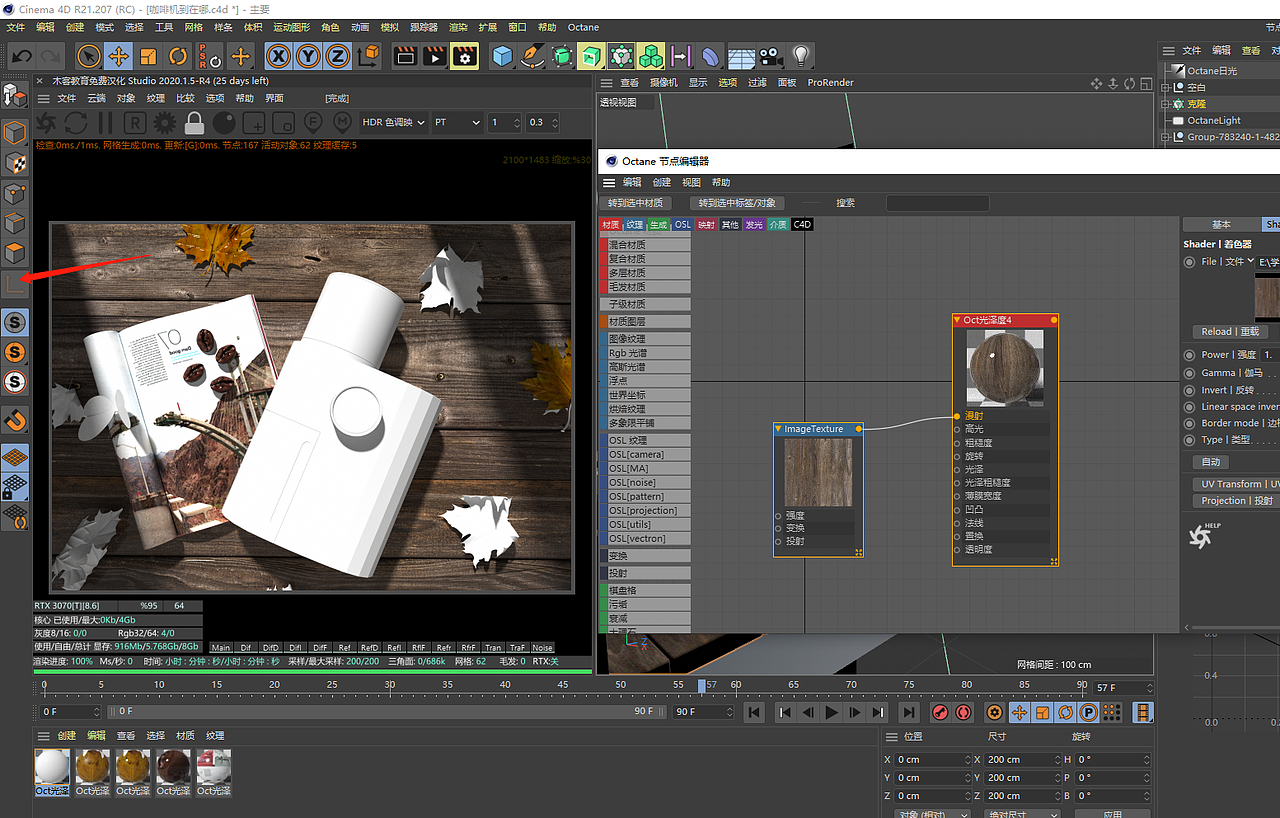Click the Pick Focus F marker icon
This screenshot has height=818, width=1280.
[313, 122]
